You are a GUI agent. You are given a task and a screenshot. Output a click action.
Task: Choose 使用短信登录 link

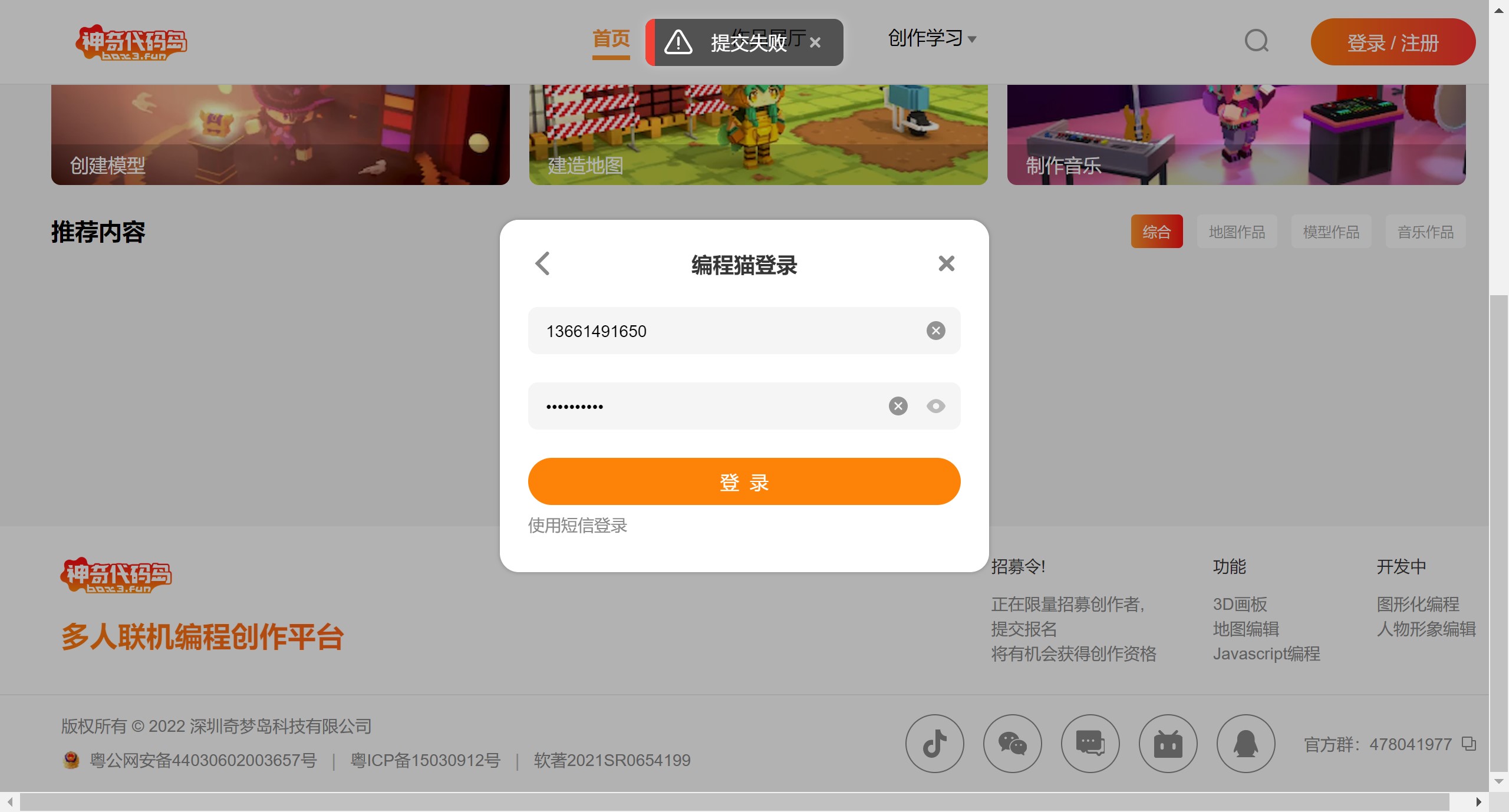tap(577, 526)
